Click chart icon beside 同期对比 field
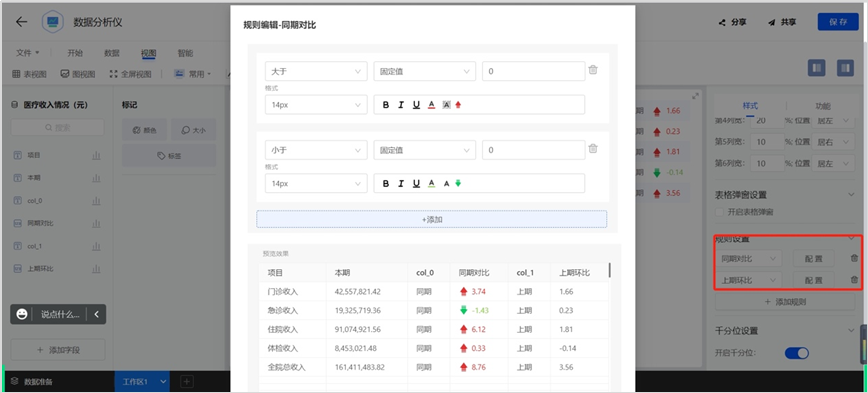The height and width of the screenshot is (393, 868). (96, 223)
